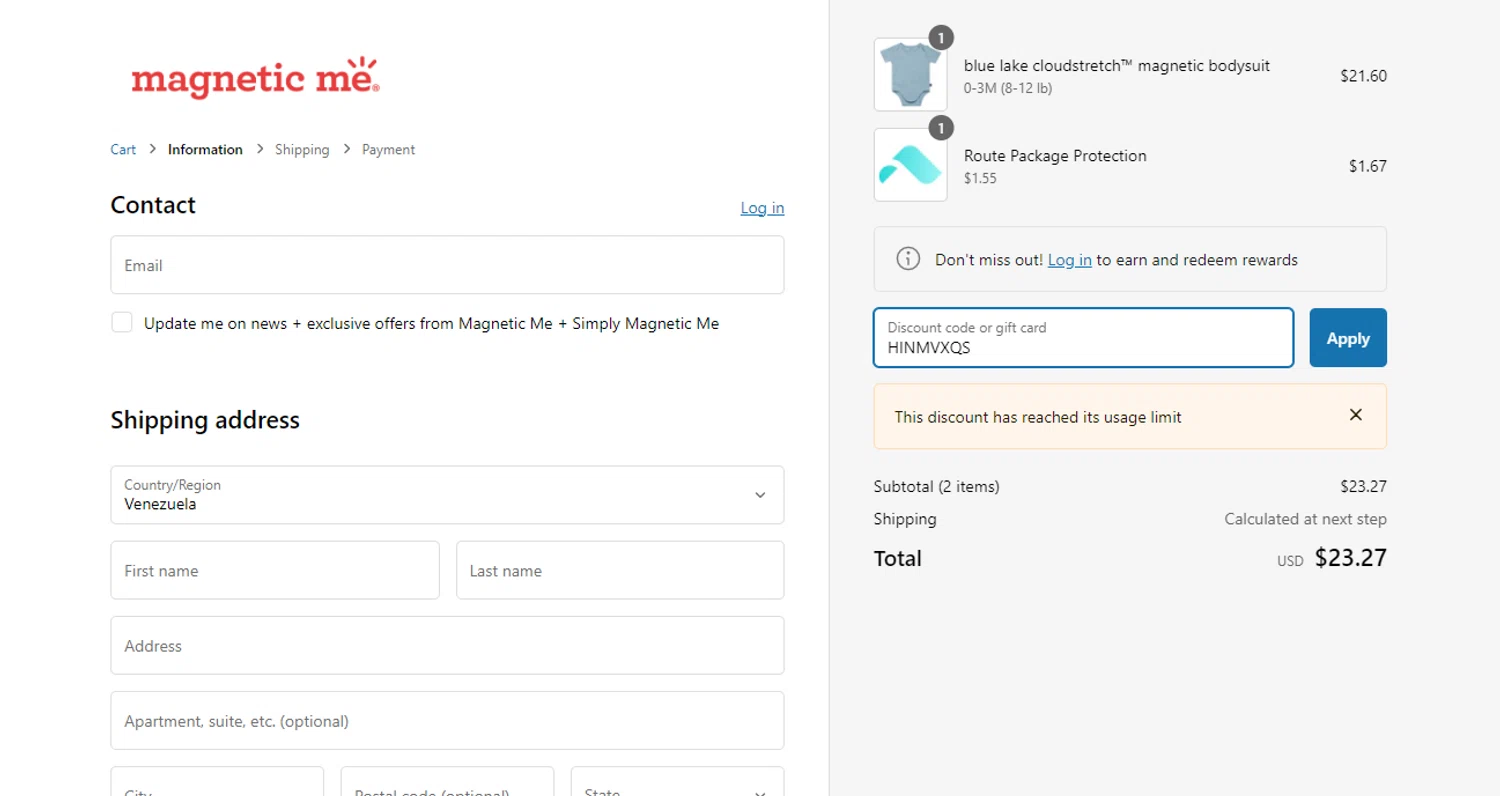The width and height of the screenshot is (1500, 796).
Task: Focus the Email input field
Action: tap(446, 265)
